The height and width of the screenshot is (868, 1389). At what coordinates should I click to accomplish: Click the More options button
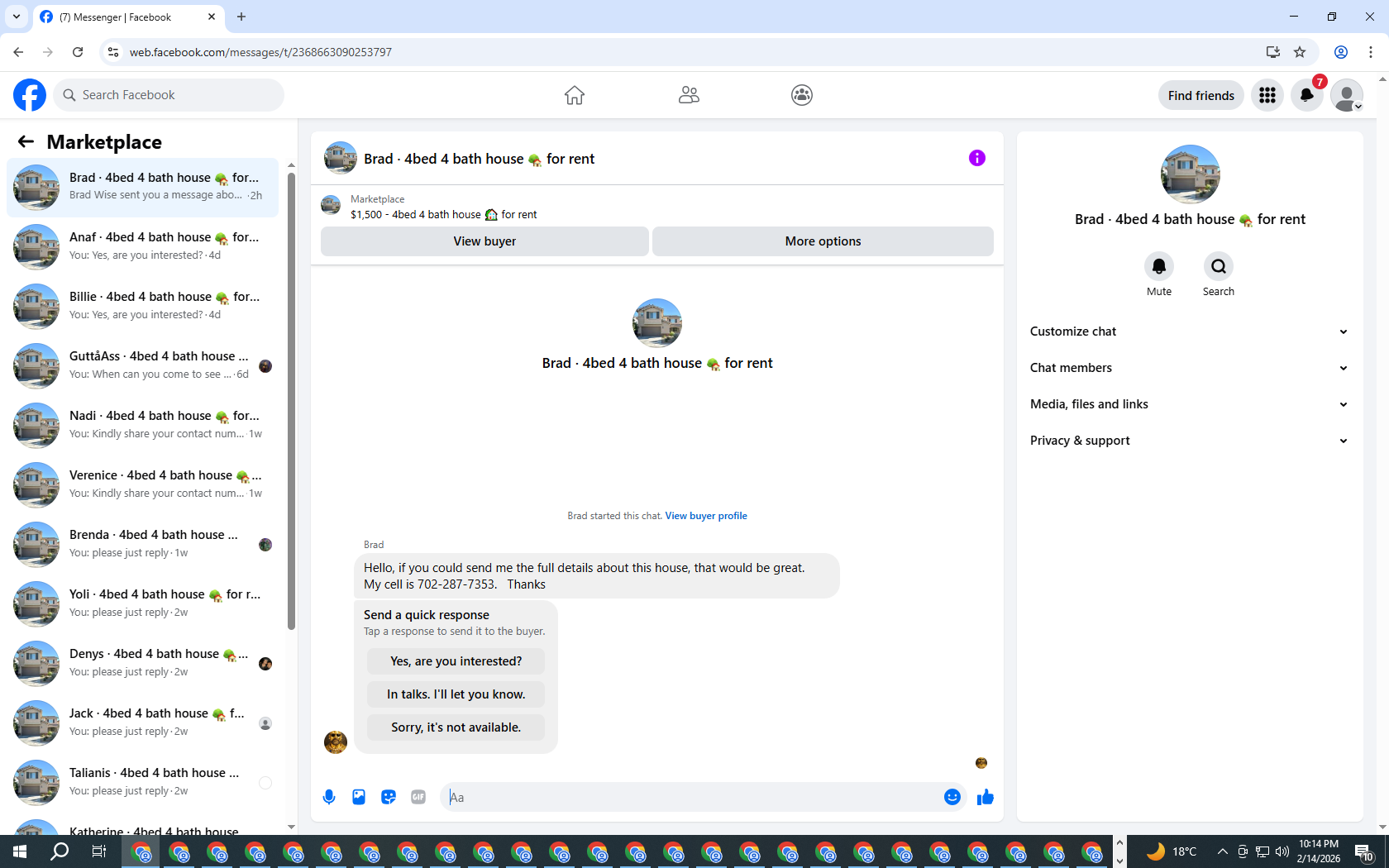823,241
